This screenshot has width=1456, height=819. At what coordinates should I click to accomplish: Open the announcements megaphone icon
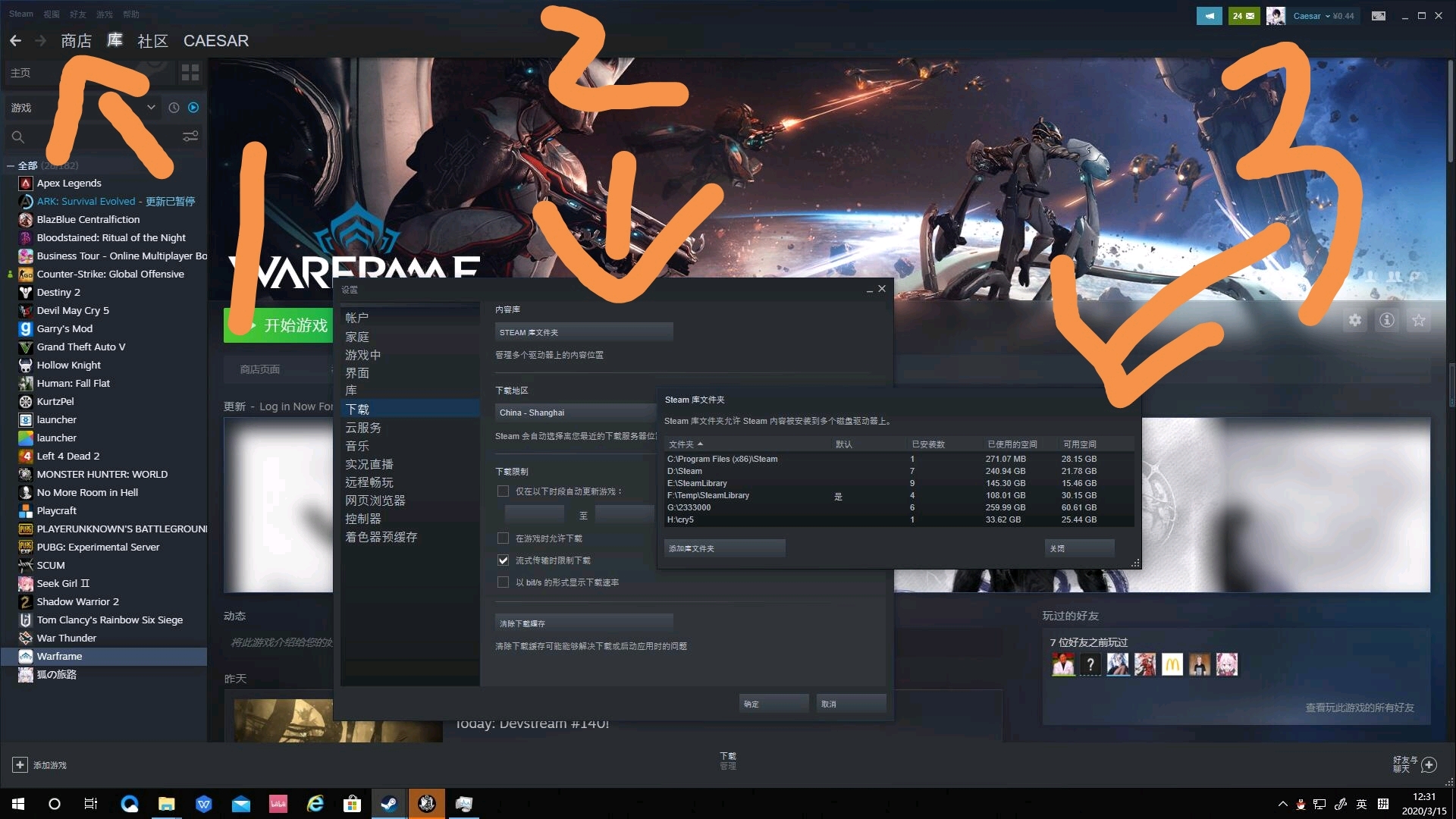click(x=1209, y=16)
